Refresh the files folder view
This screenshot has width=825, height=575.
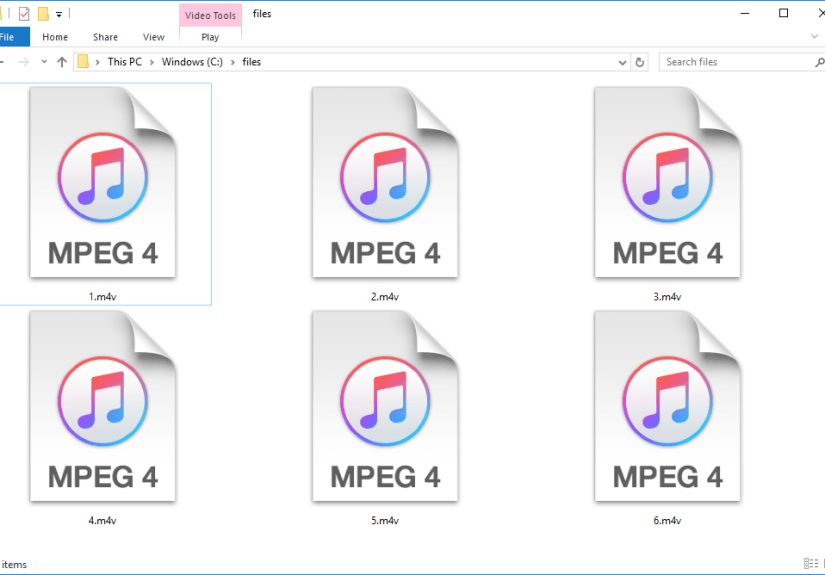639,62
